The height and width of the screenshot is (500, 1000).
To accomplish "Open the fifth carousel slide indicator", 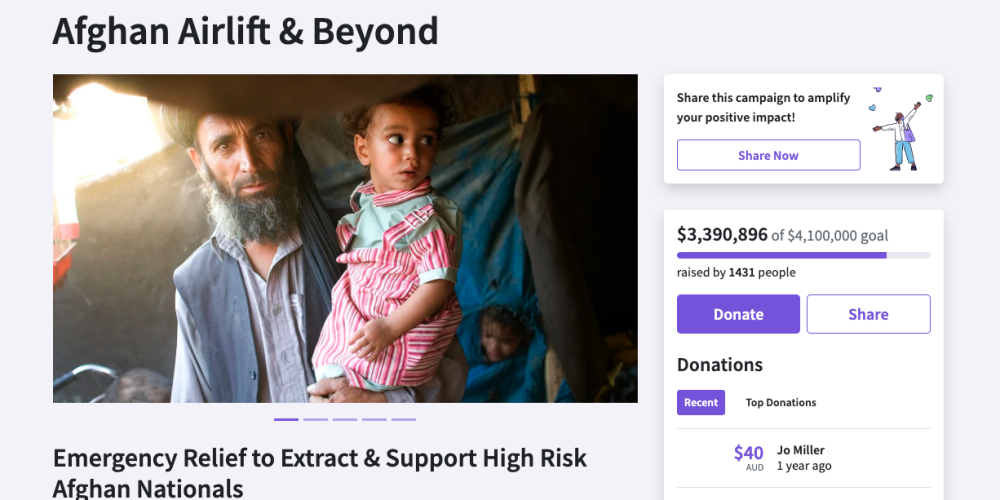I will click(404, 419).
